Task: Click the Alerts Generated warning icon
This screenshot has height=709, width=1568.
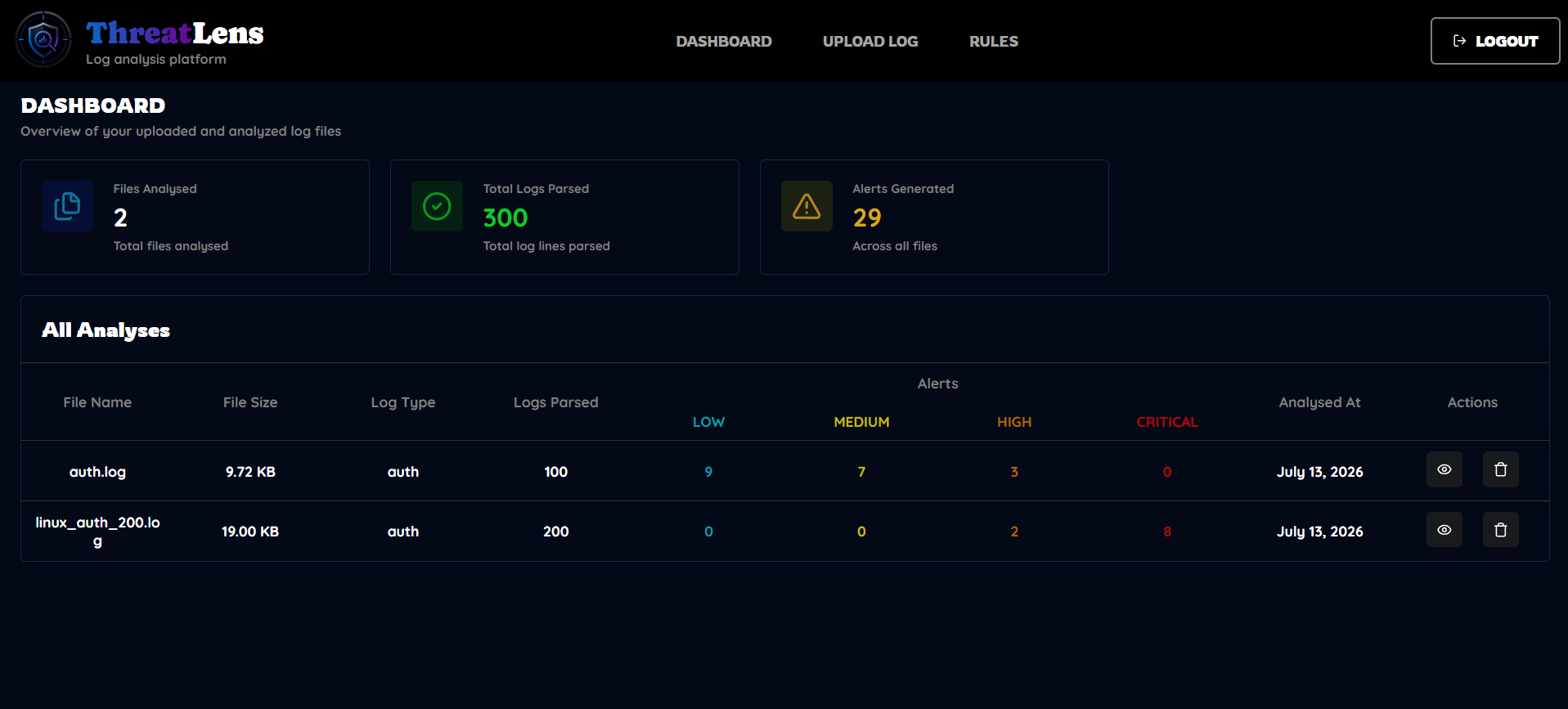Action: coord(806,206)
